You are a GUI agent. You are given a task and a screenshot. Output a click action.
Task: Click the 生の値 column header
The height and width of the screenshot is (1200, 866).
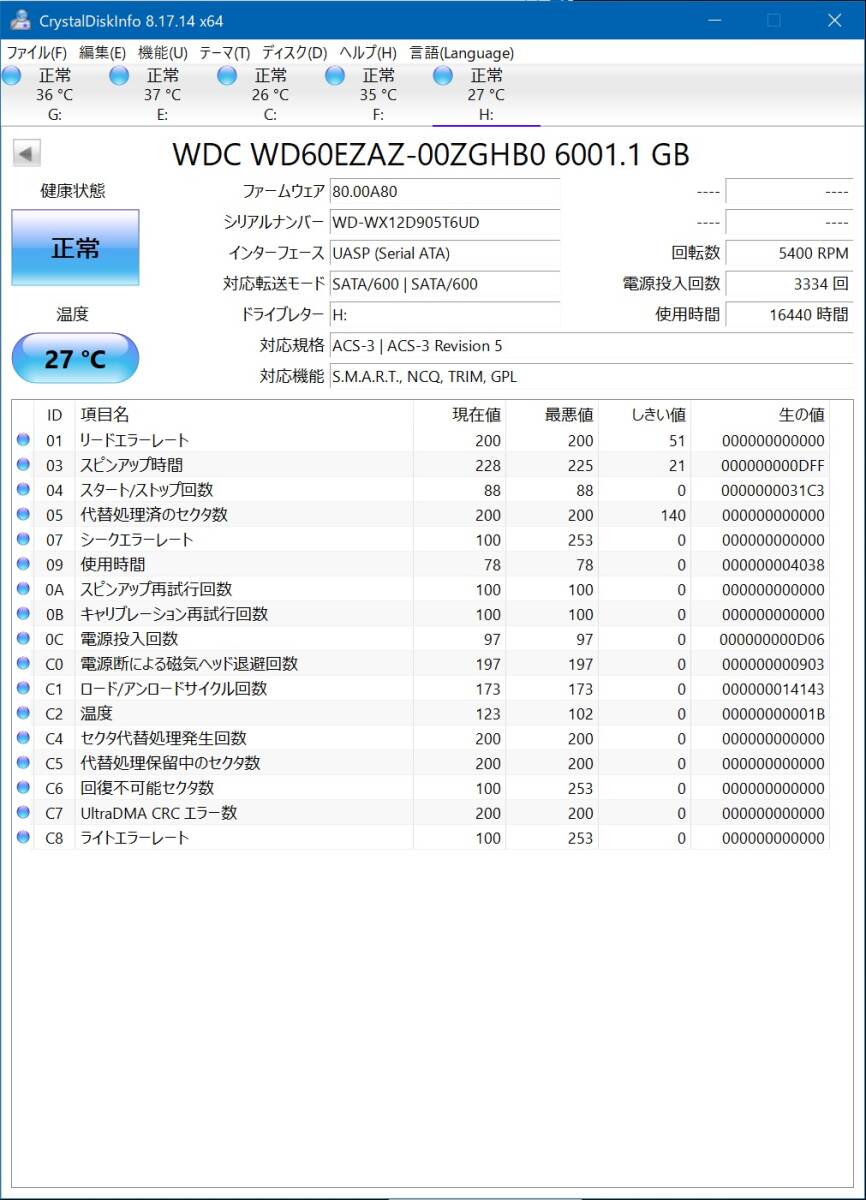[760, 415]
